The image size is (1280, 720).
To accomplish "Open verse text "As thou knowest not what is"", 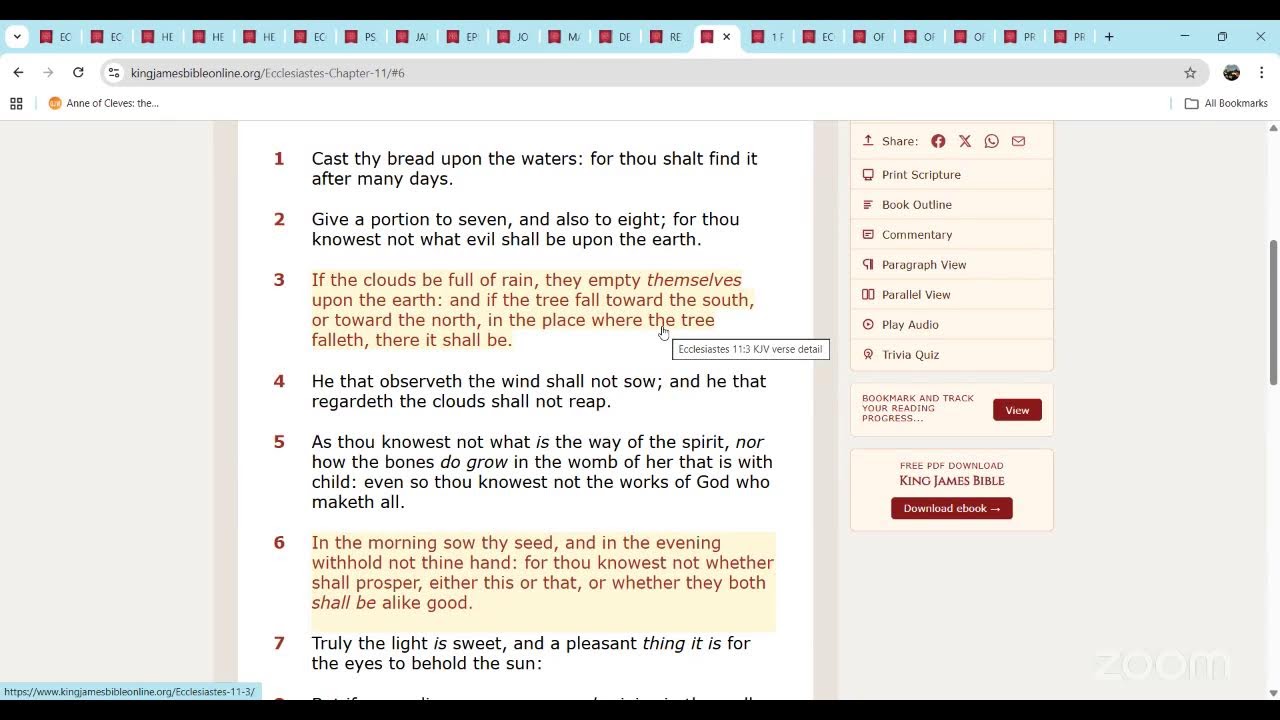I will click(x=431, y=442).
